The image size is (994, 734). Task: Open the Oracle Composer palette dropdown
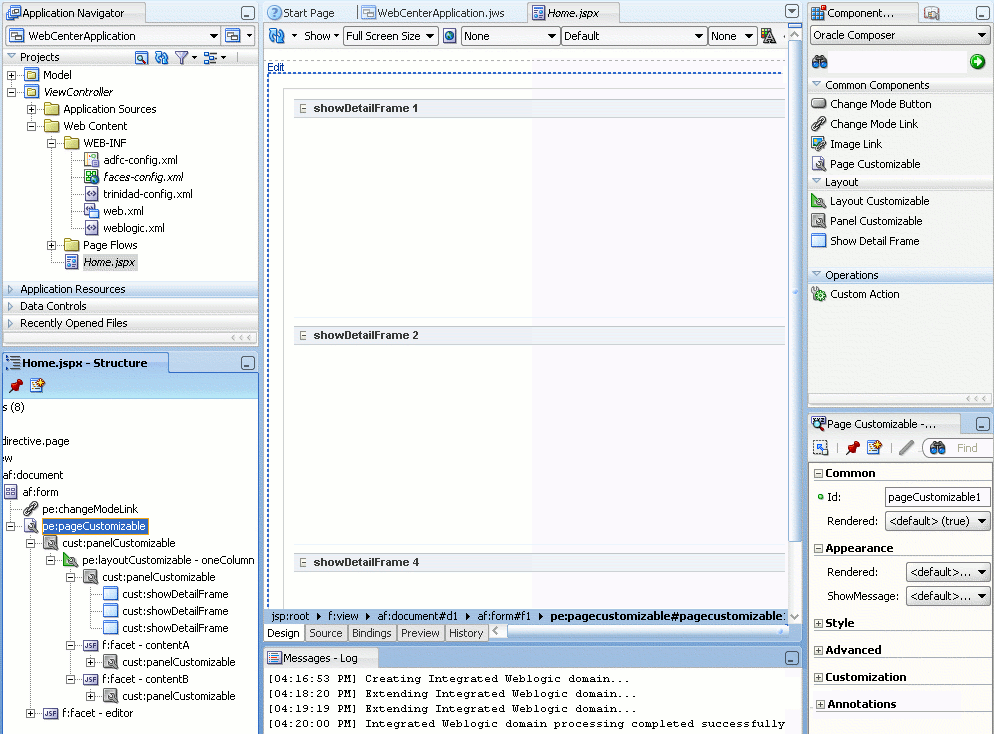coord(983,35)
